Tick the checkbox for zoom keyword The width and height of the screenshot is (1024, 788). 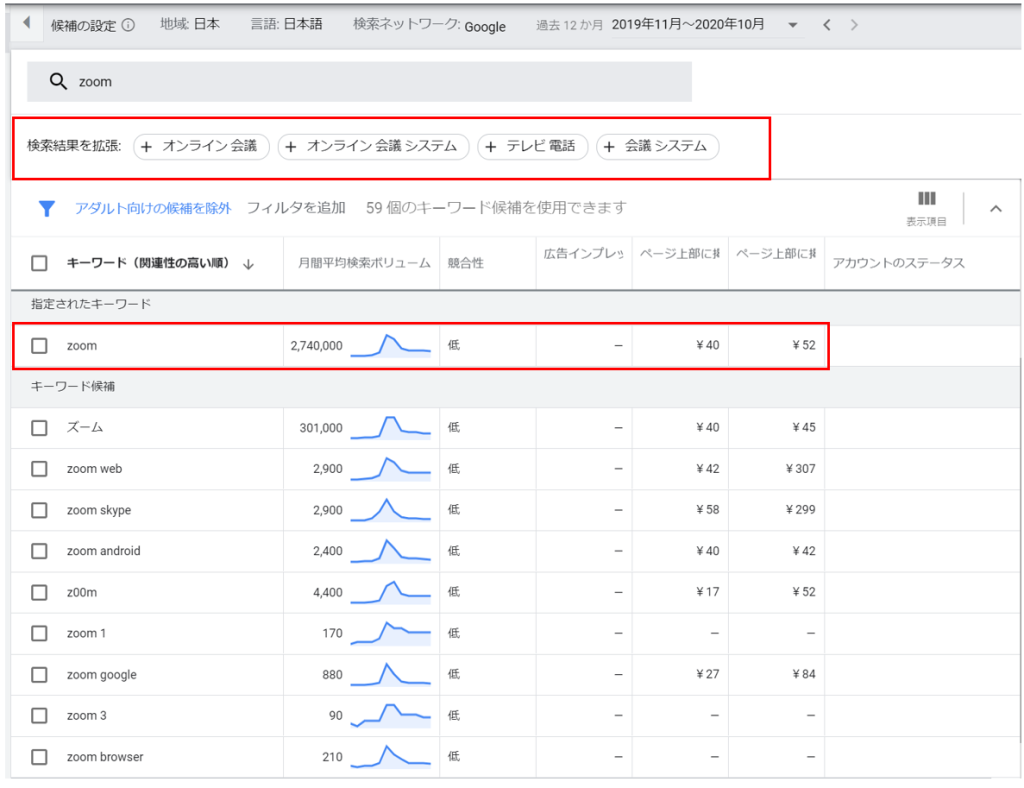click(x=39, y=345)
